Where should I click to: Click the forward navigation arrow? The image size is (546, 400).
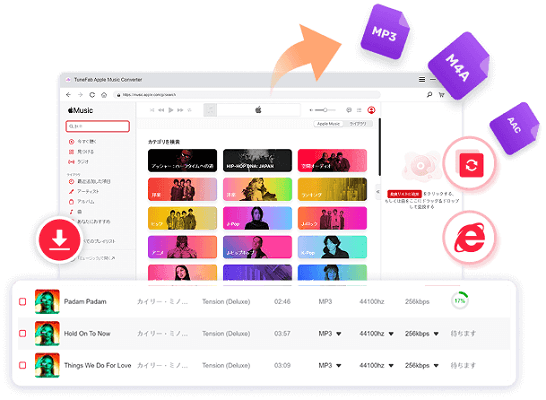[x=80, y=95]
